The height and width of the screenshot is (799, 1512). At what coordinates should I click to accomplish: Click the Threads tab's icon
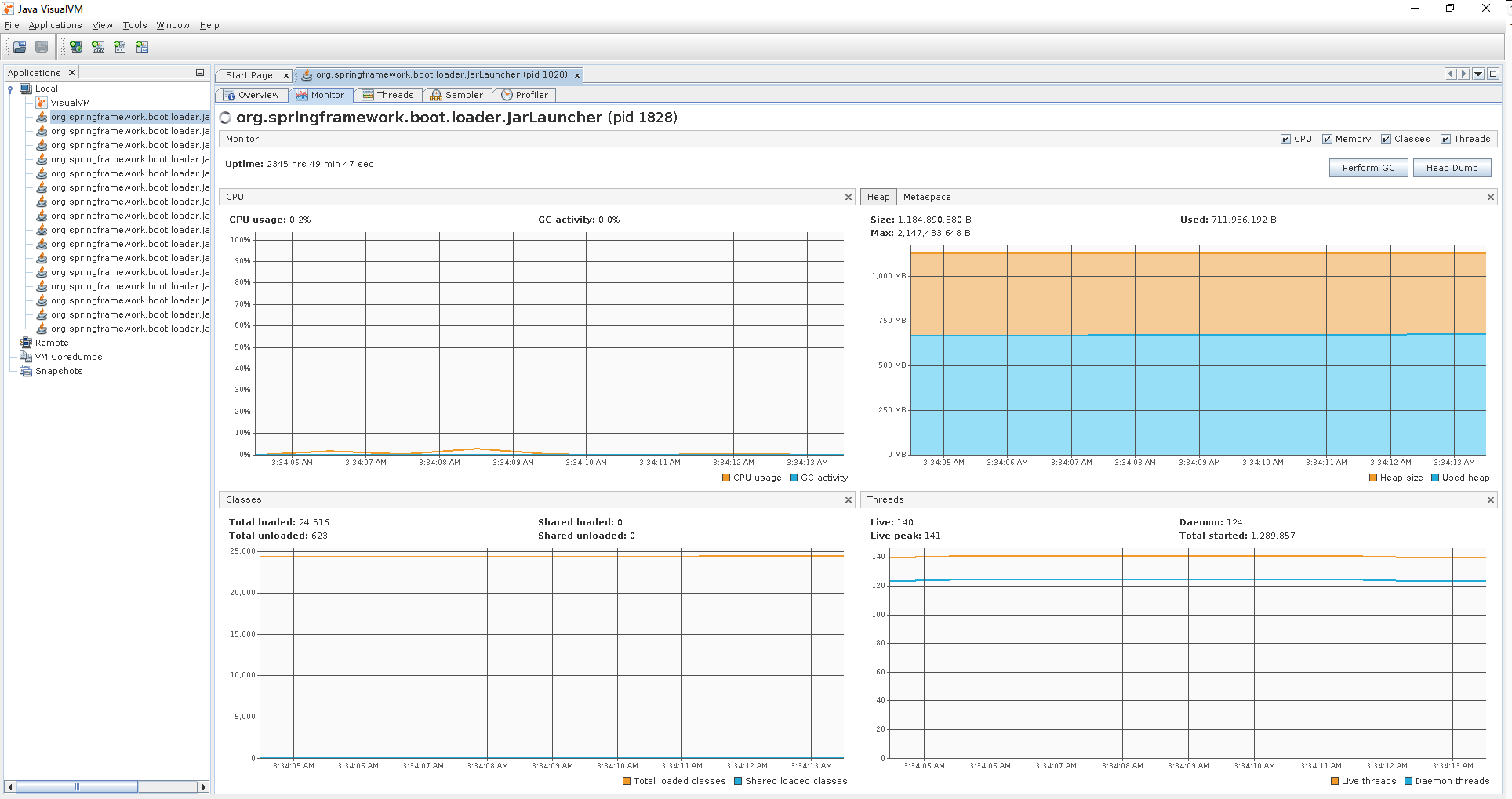[367, 95]
